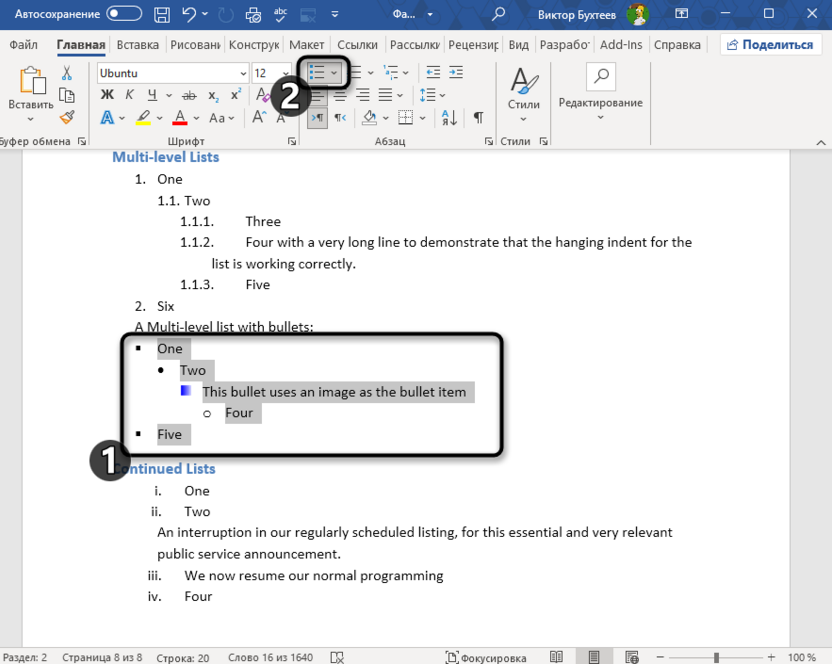Click the proofing errors icon in status bar

tap(337, 657)
